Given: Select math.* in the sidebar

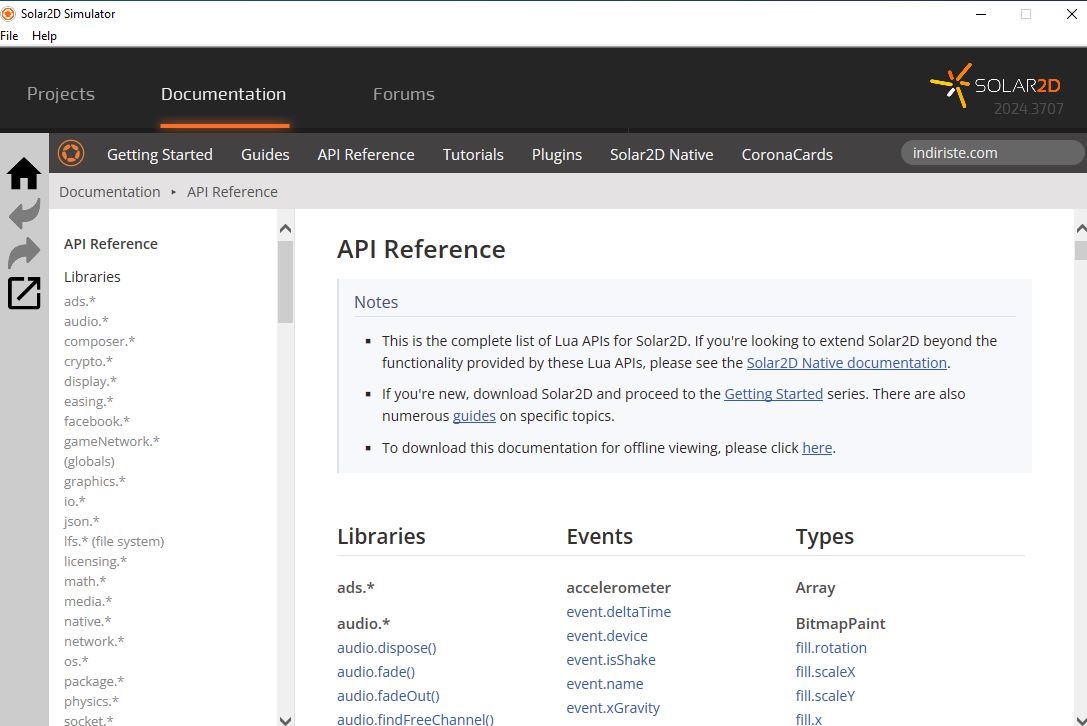Looking at the screenshot, I should [x=85, y=581].
